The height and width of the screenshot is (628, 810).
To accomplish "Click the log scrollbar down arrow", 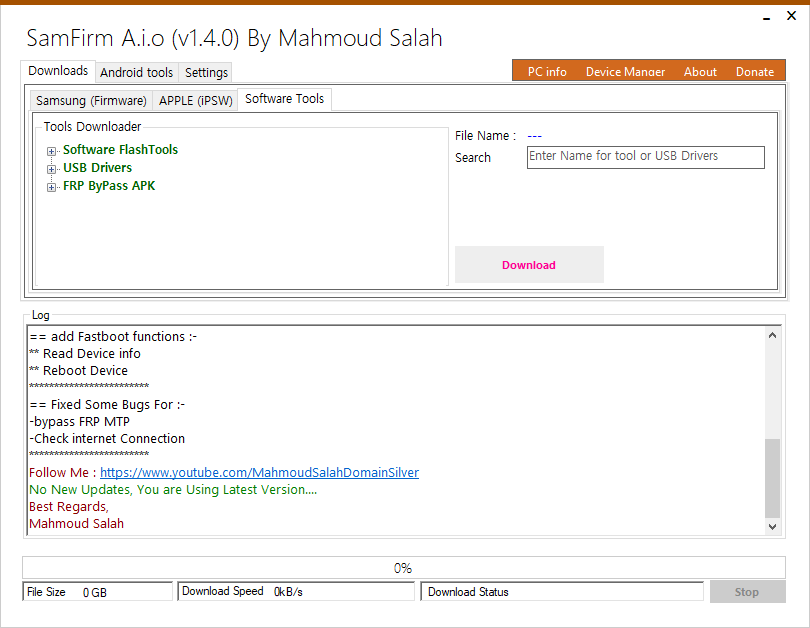I will click(772, 527).
